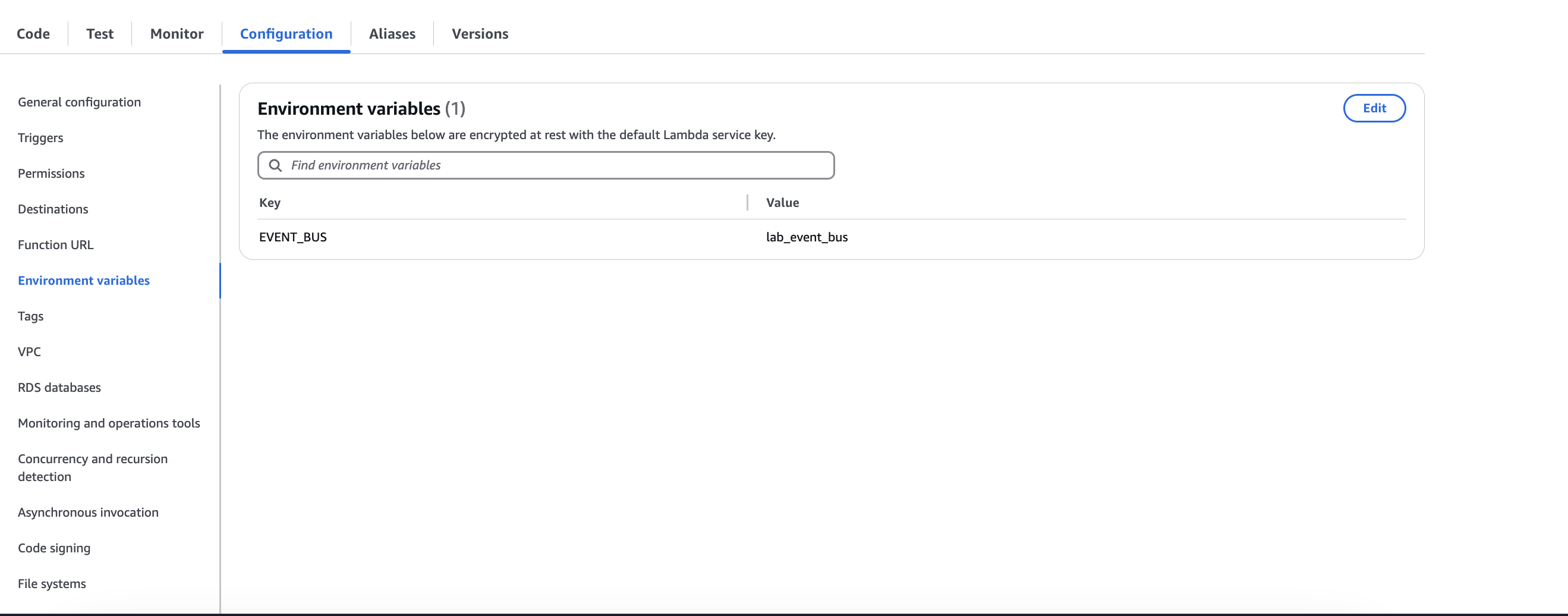The image size is (1568, 616).
Task: Open Code signing settings
Action: [54, 548]
